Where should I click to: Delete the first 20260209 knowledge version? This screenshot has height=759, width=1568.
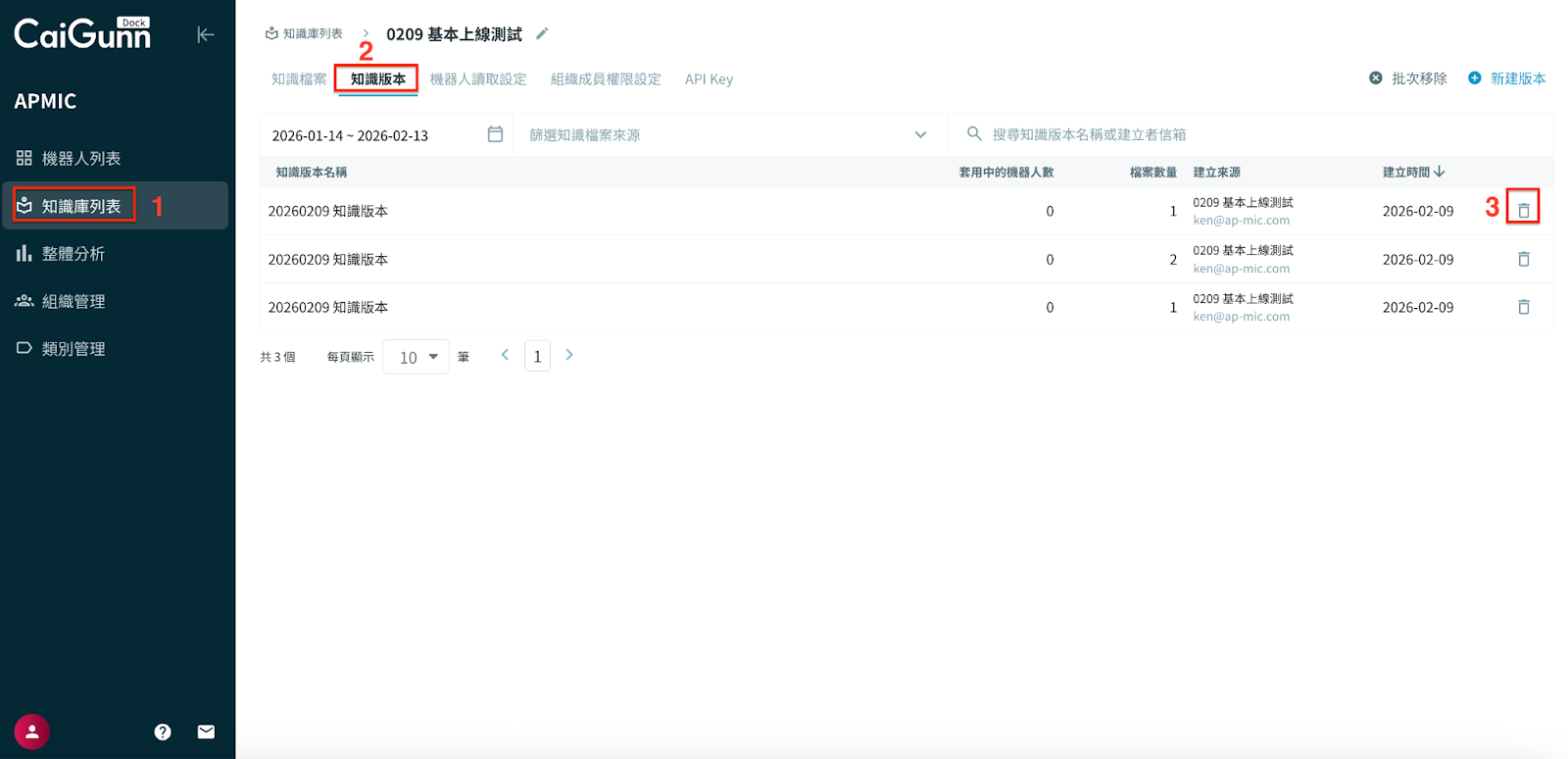tap(1523, 210)
